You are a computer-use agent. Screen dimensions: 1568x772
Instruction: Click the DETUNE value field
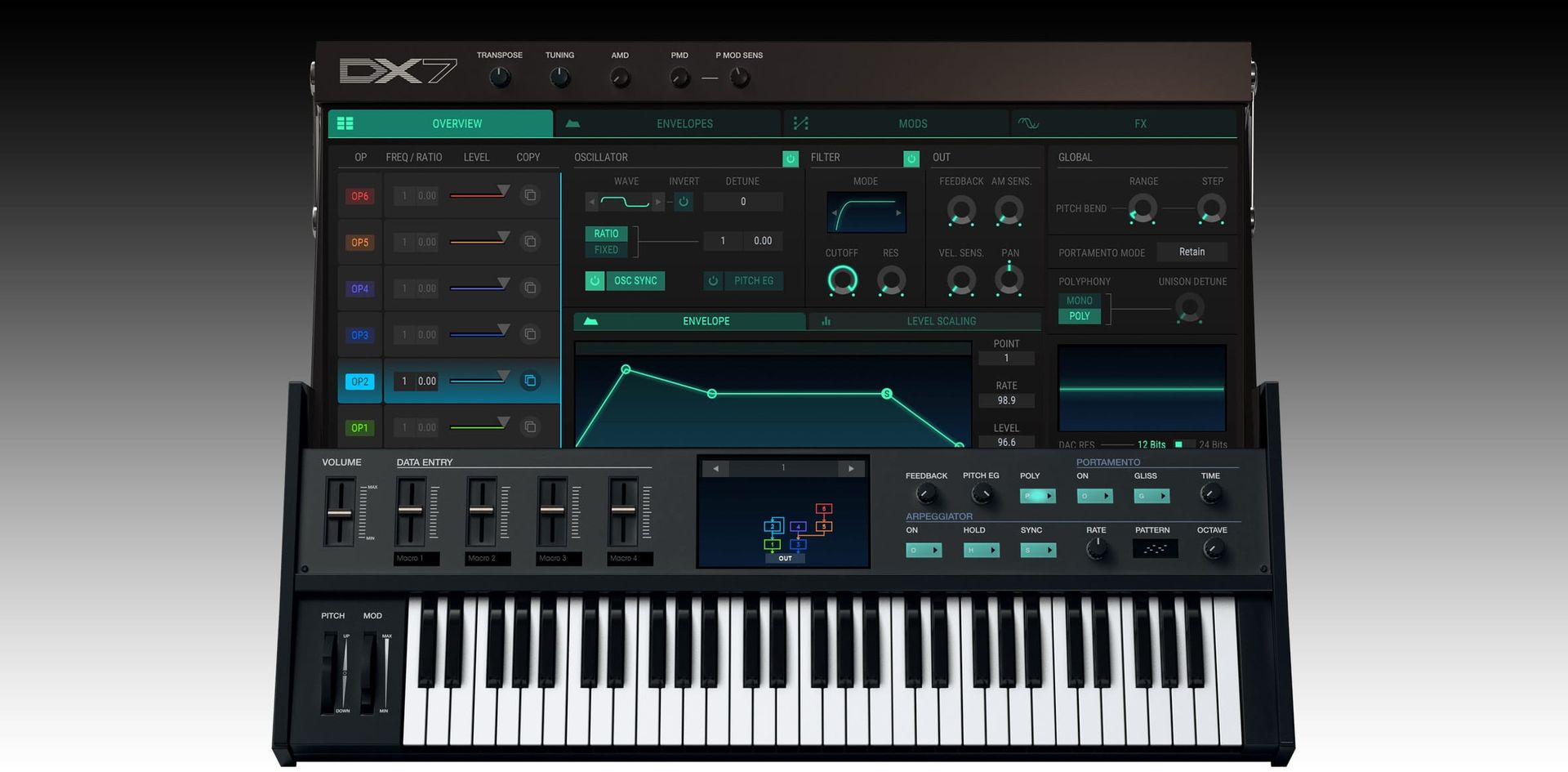743,202
